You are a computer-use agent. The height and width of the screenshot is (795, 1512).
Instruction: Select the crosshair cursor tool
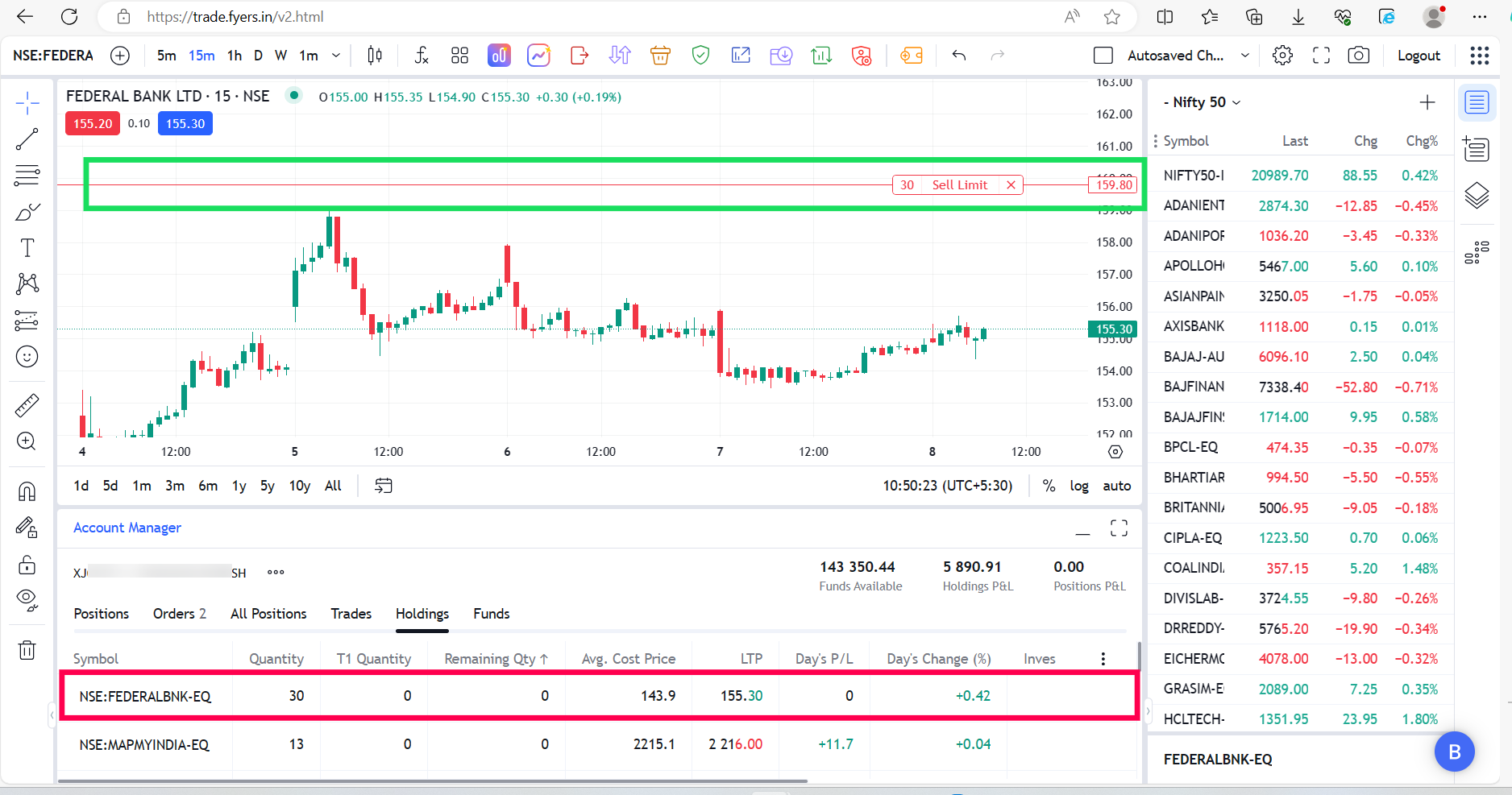tap(27, 103)
